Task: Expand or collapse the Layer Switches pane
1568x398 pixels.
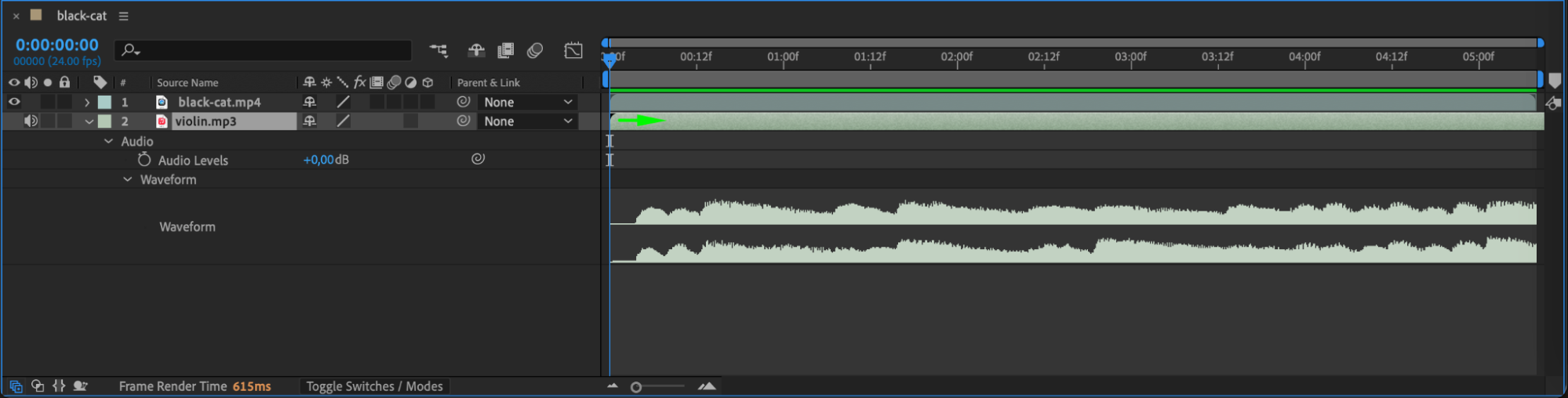Action: point(16,386)
